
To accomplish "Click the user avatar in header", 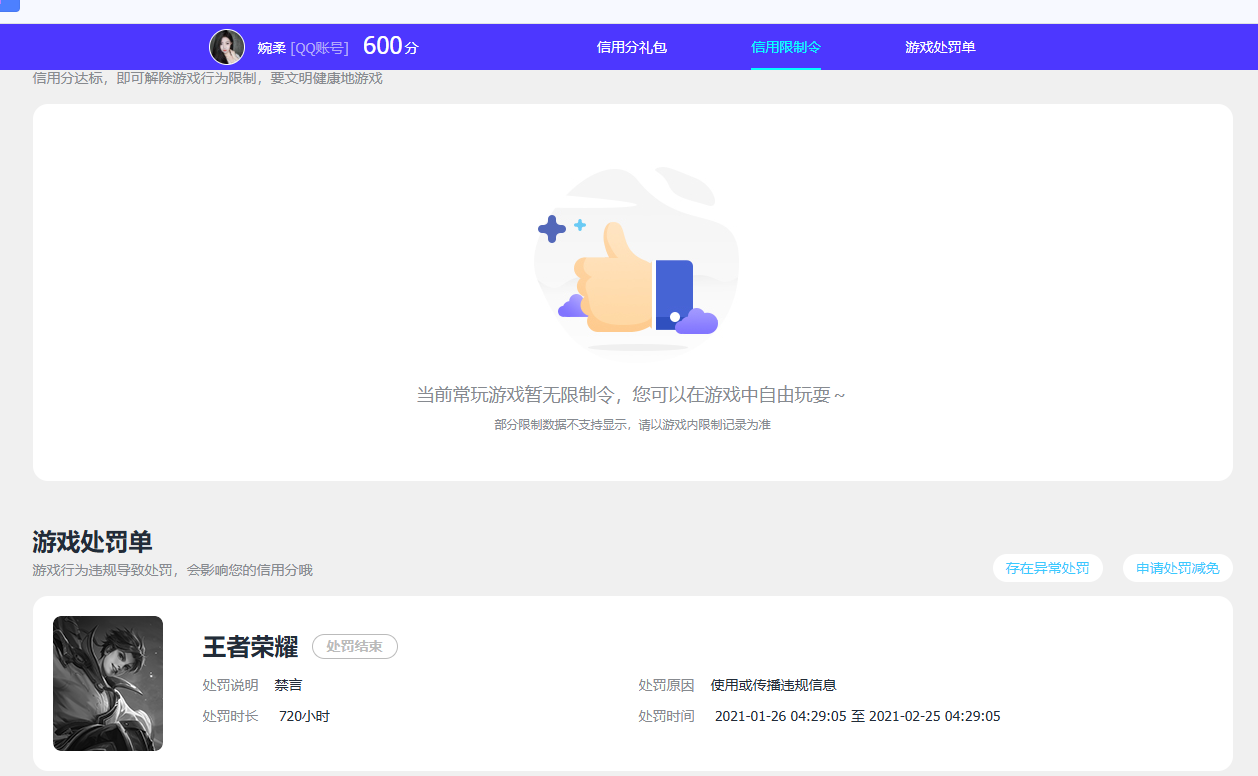I will (227, 47).
